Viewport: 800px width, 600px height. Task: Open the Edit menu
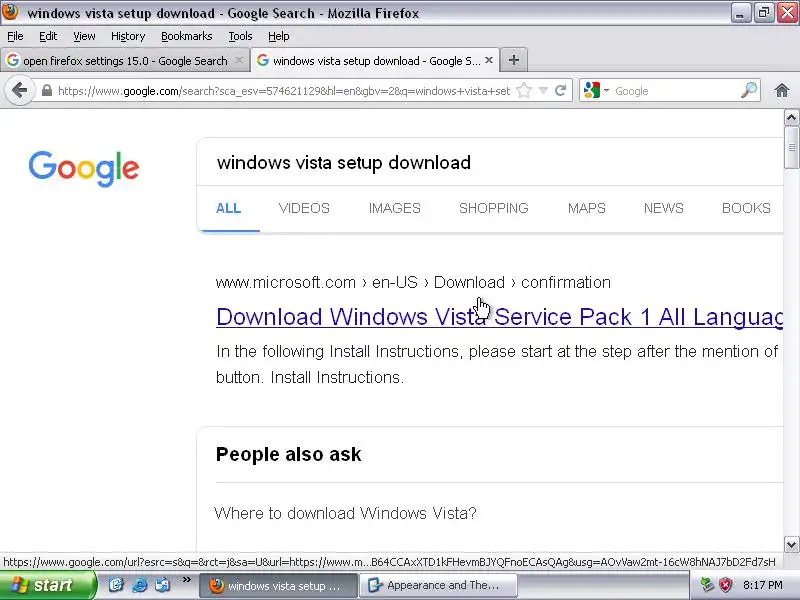coord(48,36)
